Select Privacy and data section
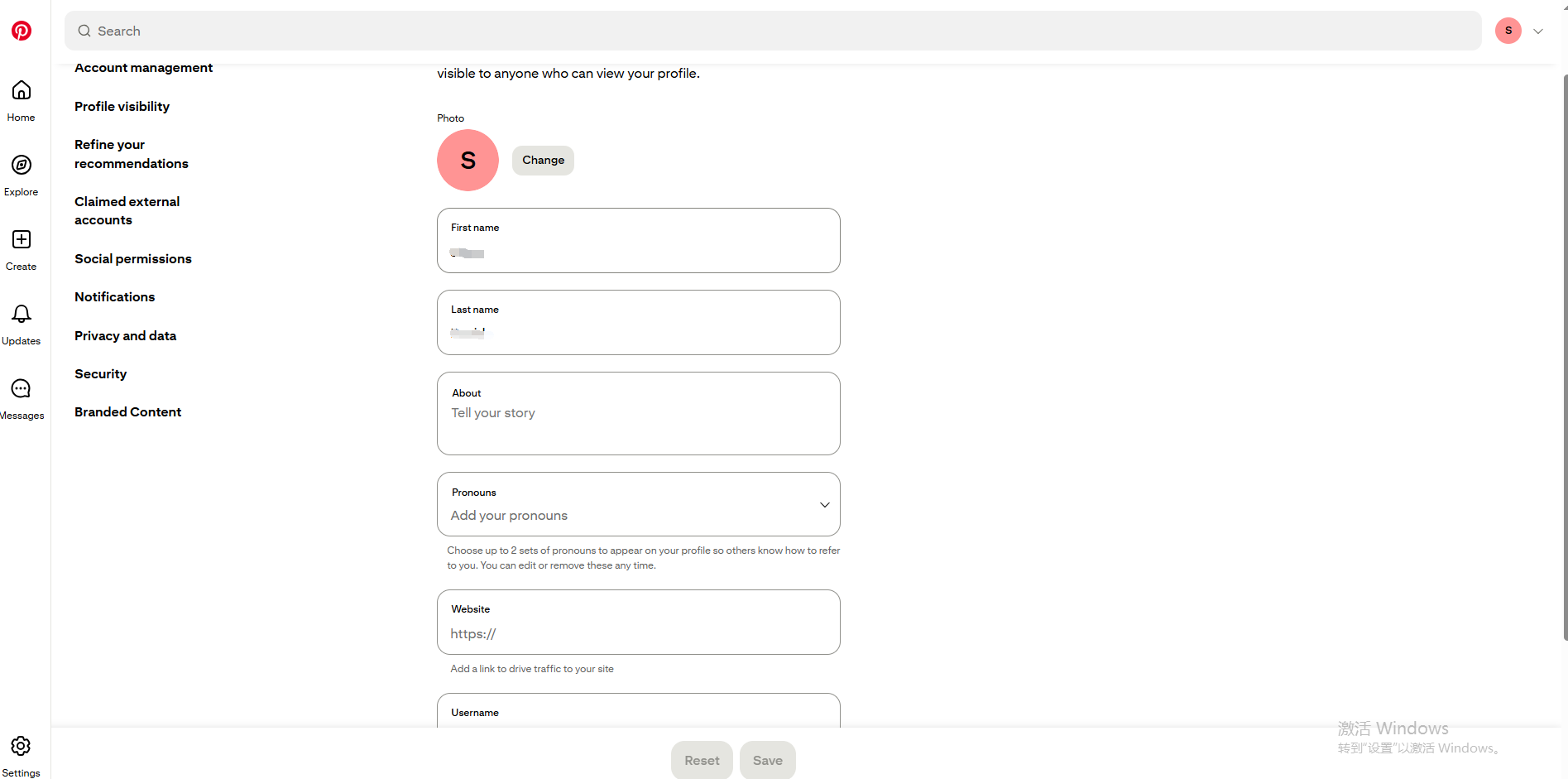The image size is (1568, 779). 125,335
